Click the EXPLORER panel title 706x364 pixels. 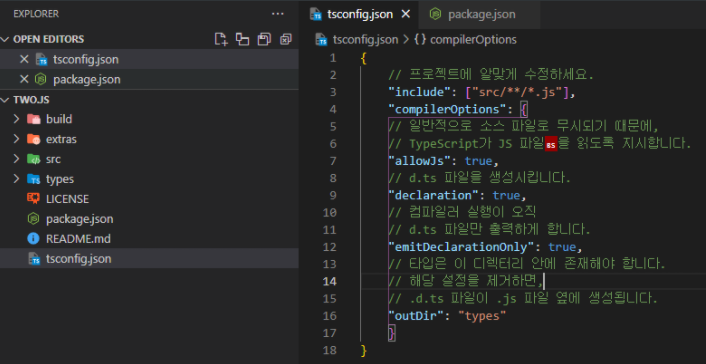click(36, 14)
